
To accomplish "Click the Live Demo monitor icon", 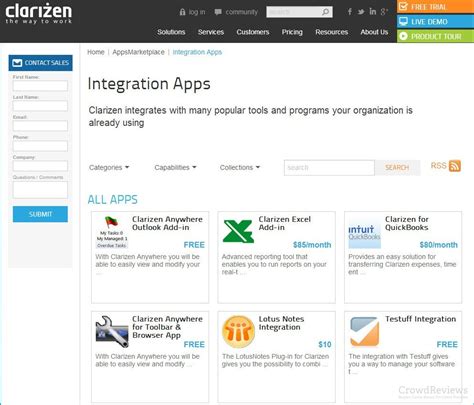I will tap(403, 21).
